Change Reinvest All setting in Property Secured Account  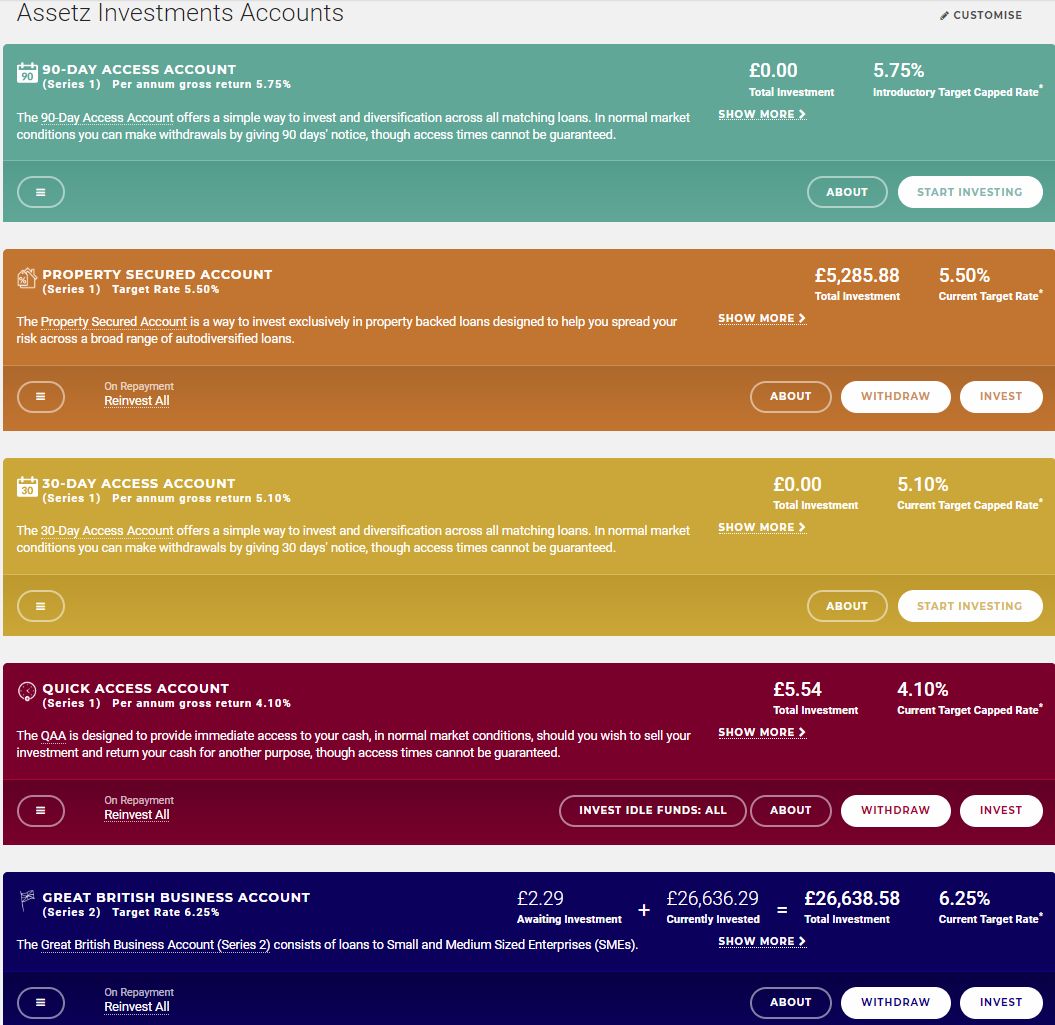click(137, 400)
